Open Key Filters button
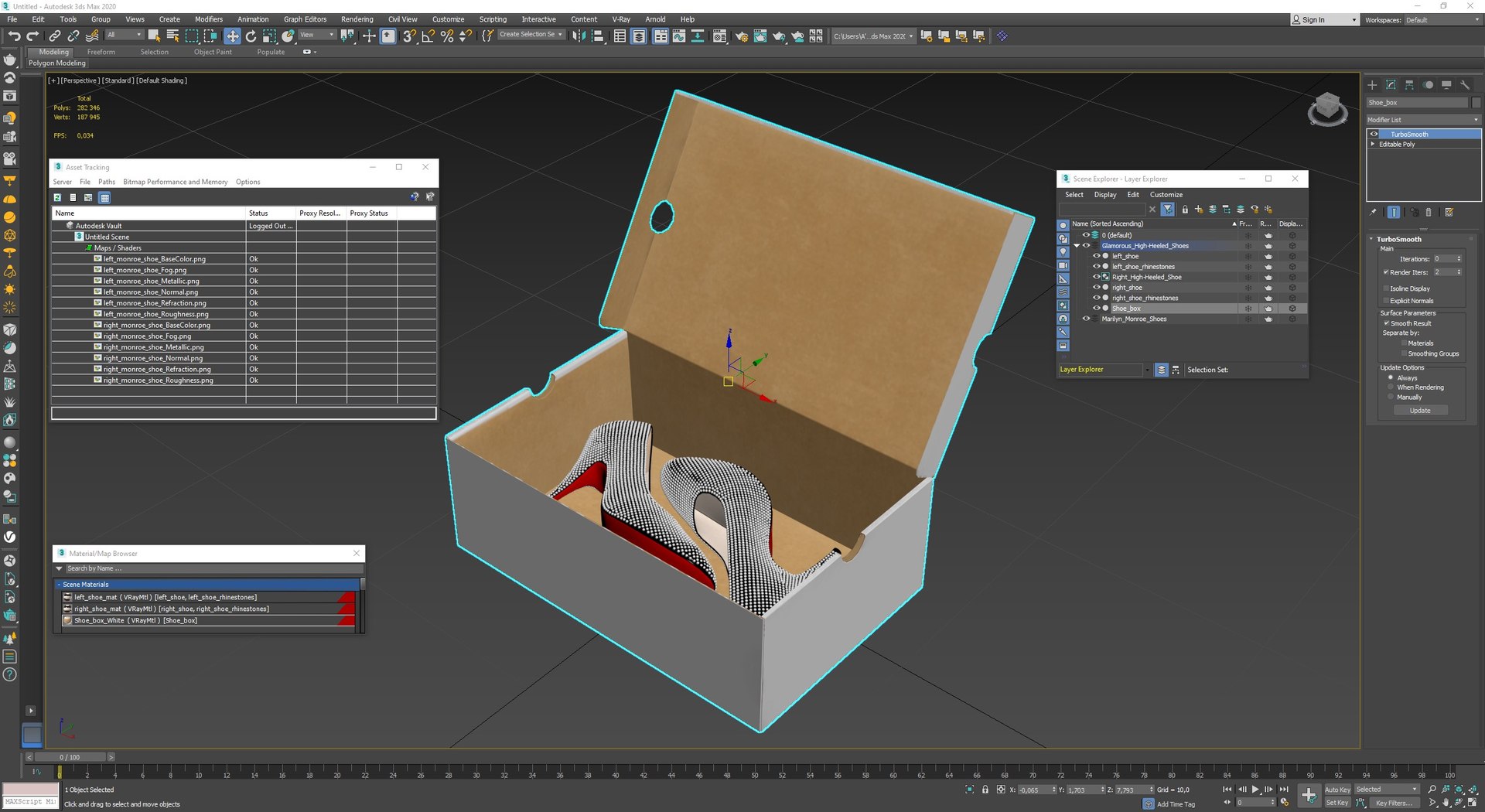The width and height of the screenshot is (1485, 812). click(x=1395, y=803)
